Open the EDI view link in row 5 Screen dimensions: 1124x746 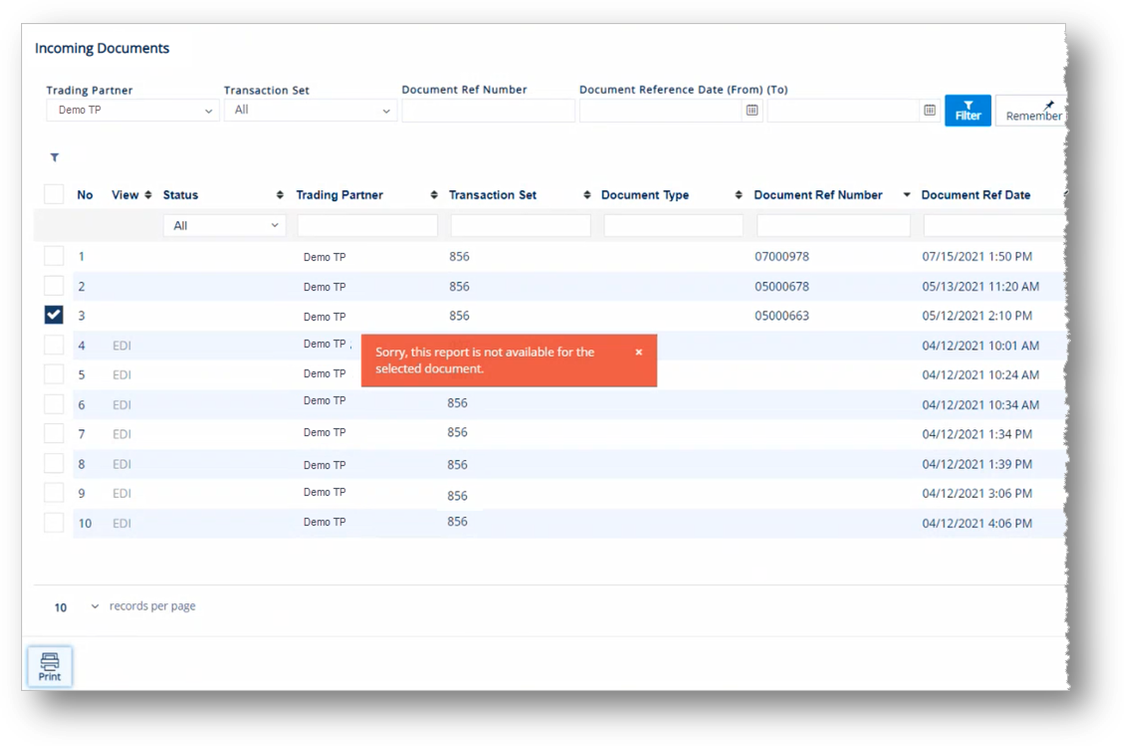122,375
